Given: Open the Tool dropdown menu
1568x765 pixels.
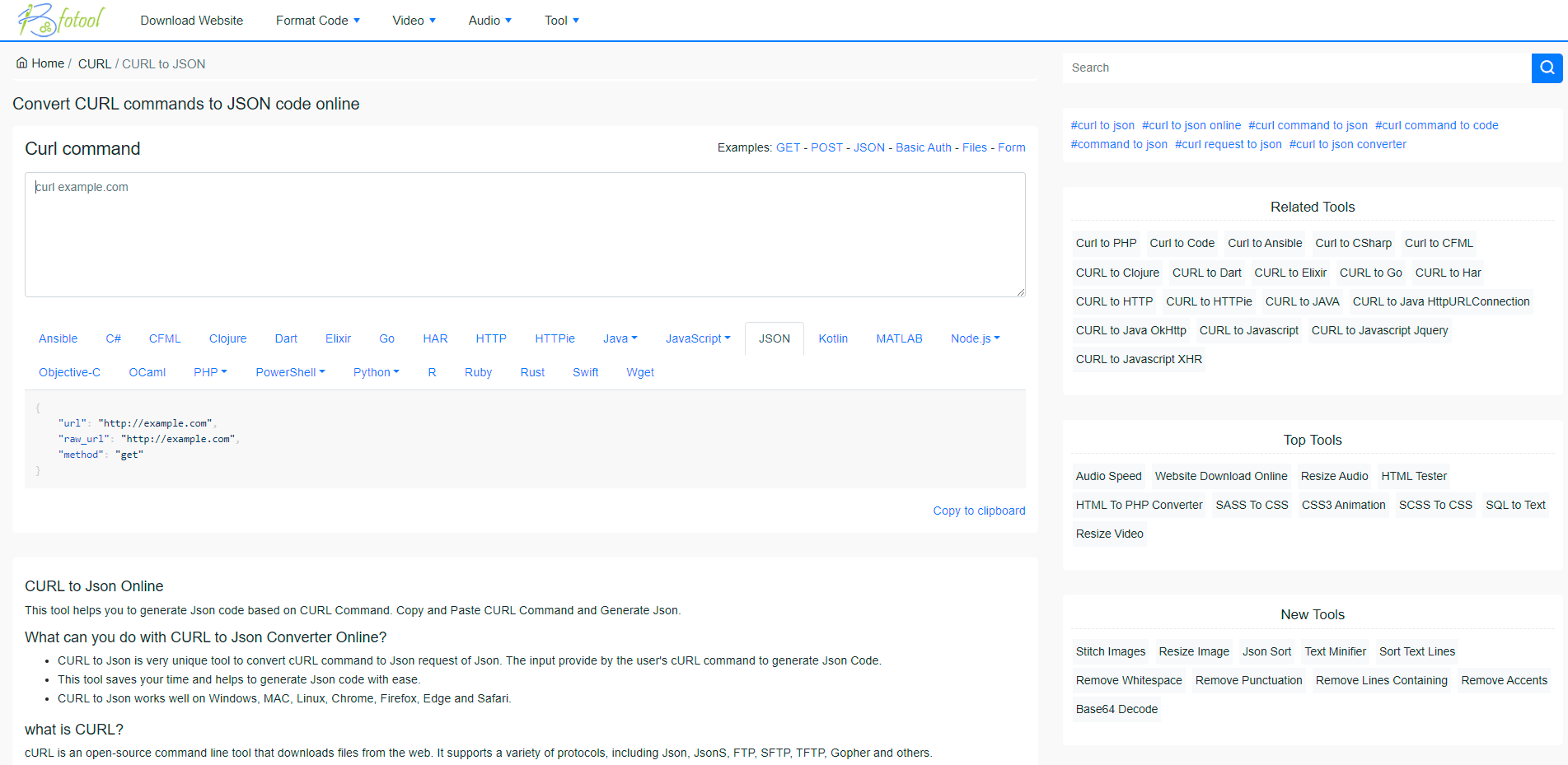Looking at the screenshot, I should [561, 20].
